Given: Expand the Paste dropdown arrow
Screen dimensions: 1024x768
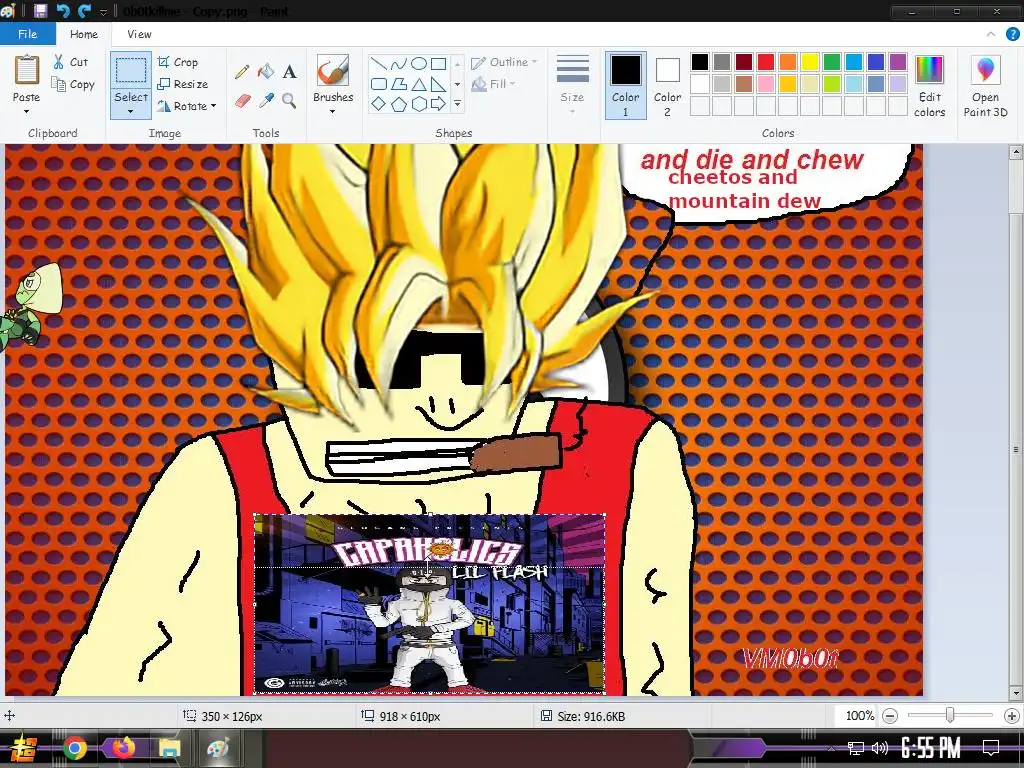Looking at the screenshot, I should coord(27,112).
